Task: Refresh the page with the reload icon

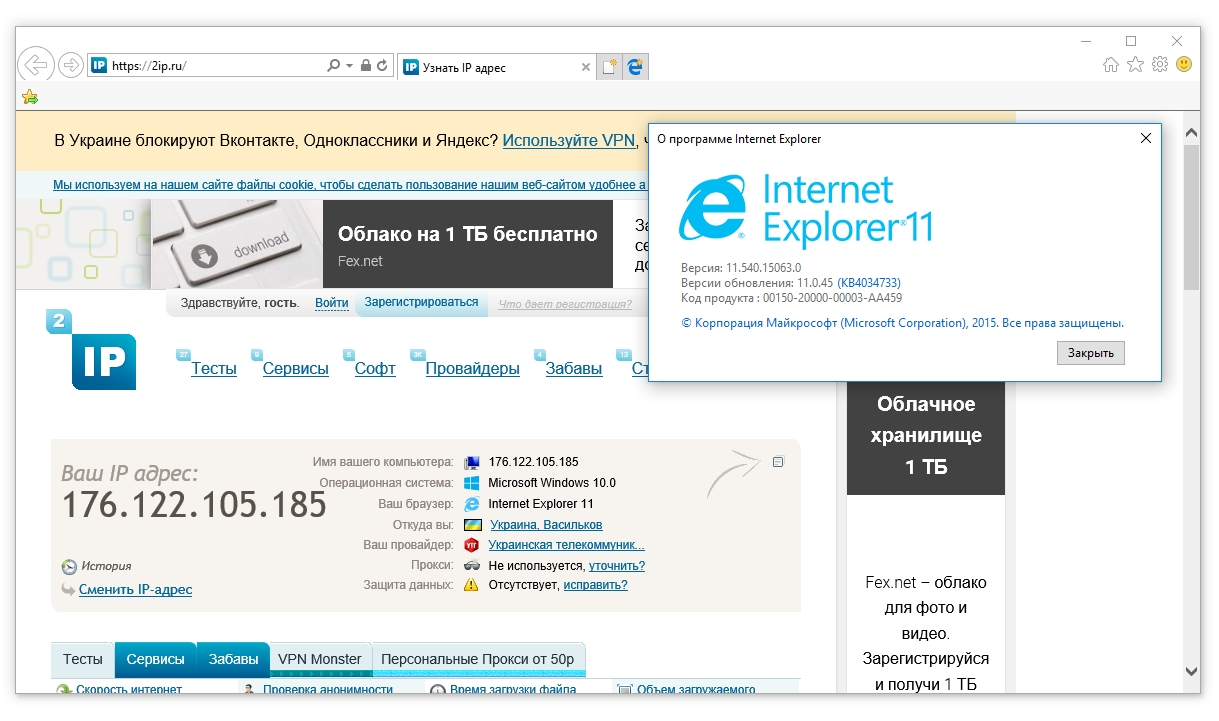Action: (382, 66)
